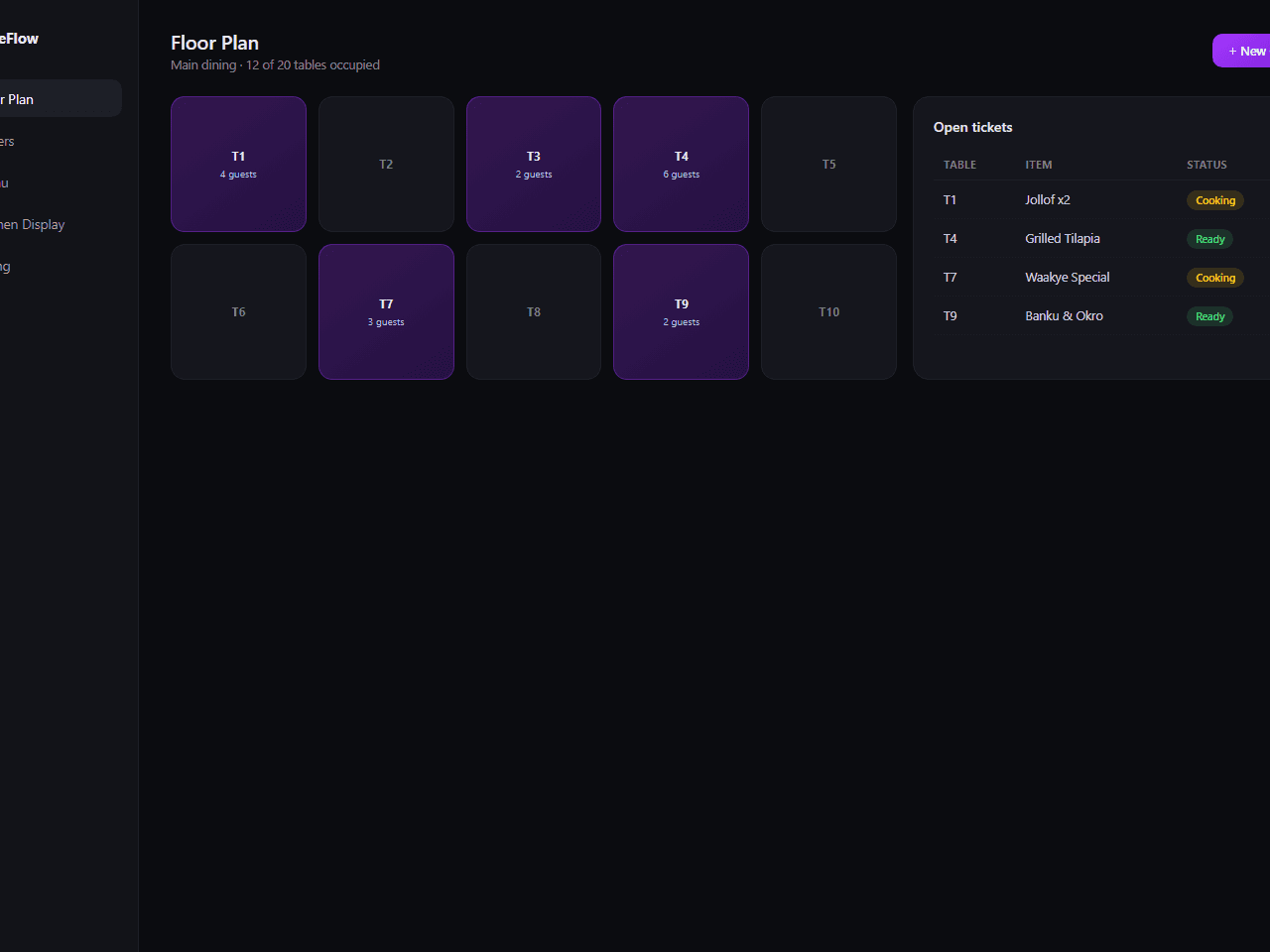Open table T9 with 2 guests
Image resolution: width=1270 pixels, height=952 pixels.
[x=681, y=311]
